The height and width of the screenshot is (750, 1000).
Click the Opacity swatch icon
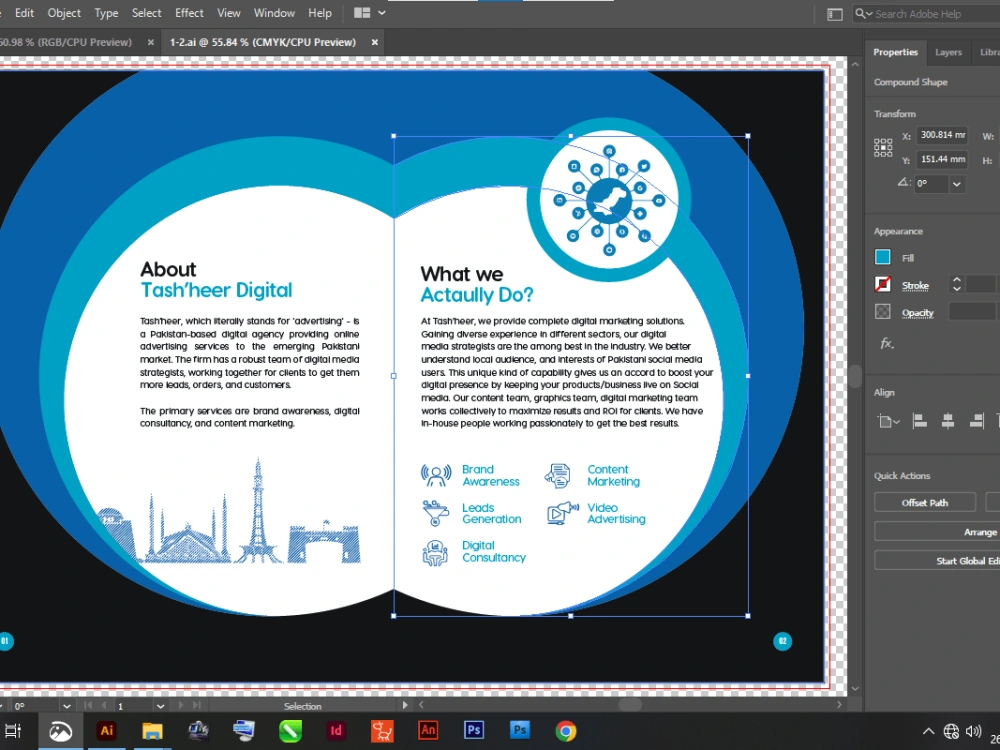[883, 312]
